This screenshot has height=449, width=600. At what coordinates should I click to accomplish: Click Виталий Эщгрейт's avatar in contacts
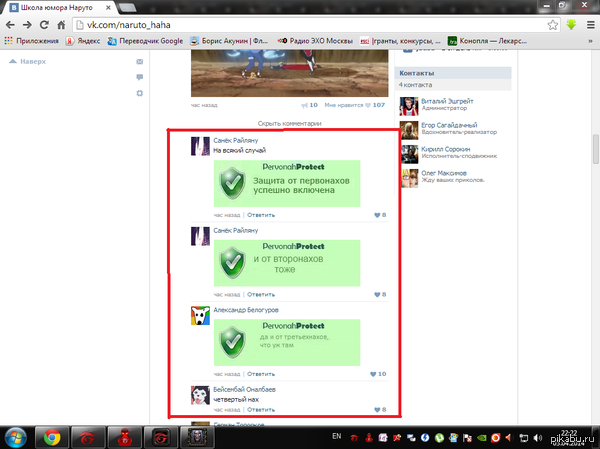(x=408, y=106)
